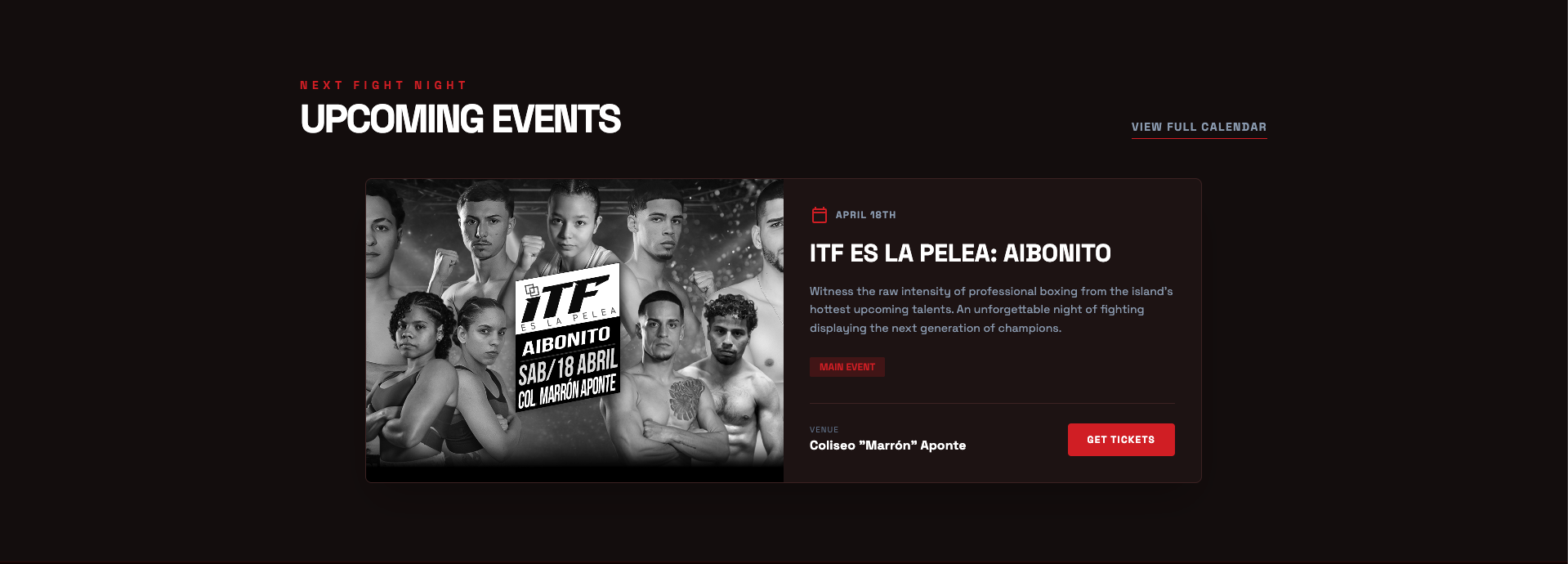This screenshot has height=564, width=1568.
Task: Click the Venue small label
Action: tap(824, 430)
